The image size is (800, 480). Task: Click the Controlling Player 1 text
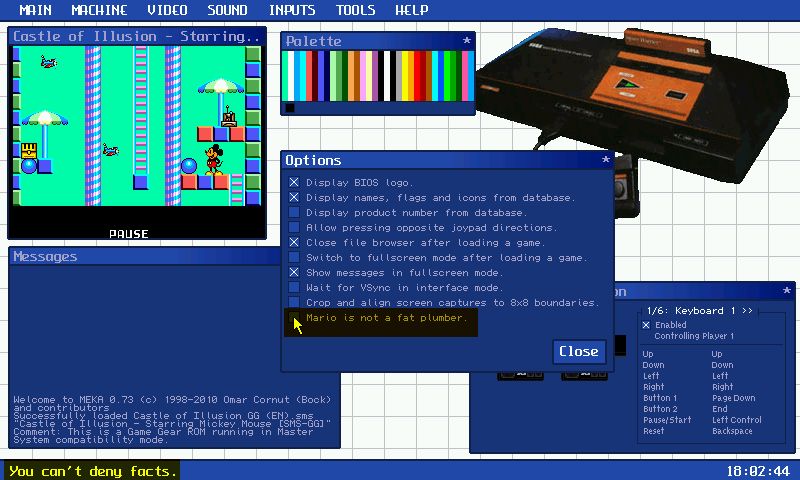694,336
